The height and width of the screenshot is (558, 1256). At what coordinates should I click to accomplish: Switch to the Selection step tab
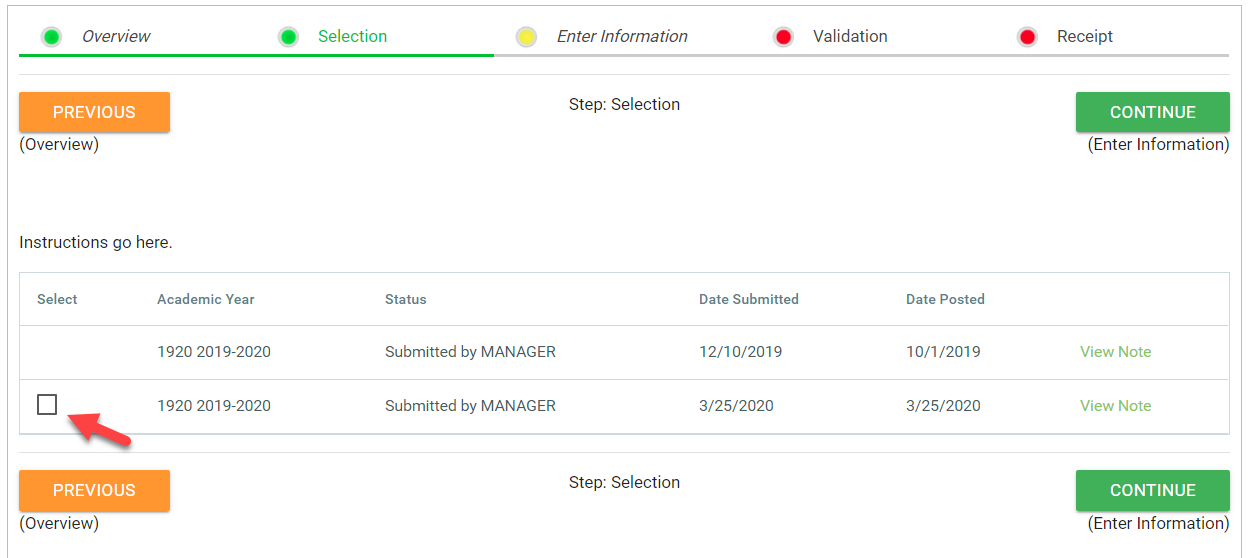352,37
